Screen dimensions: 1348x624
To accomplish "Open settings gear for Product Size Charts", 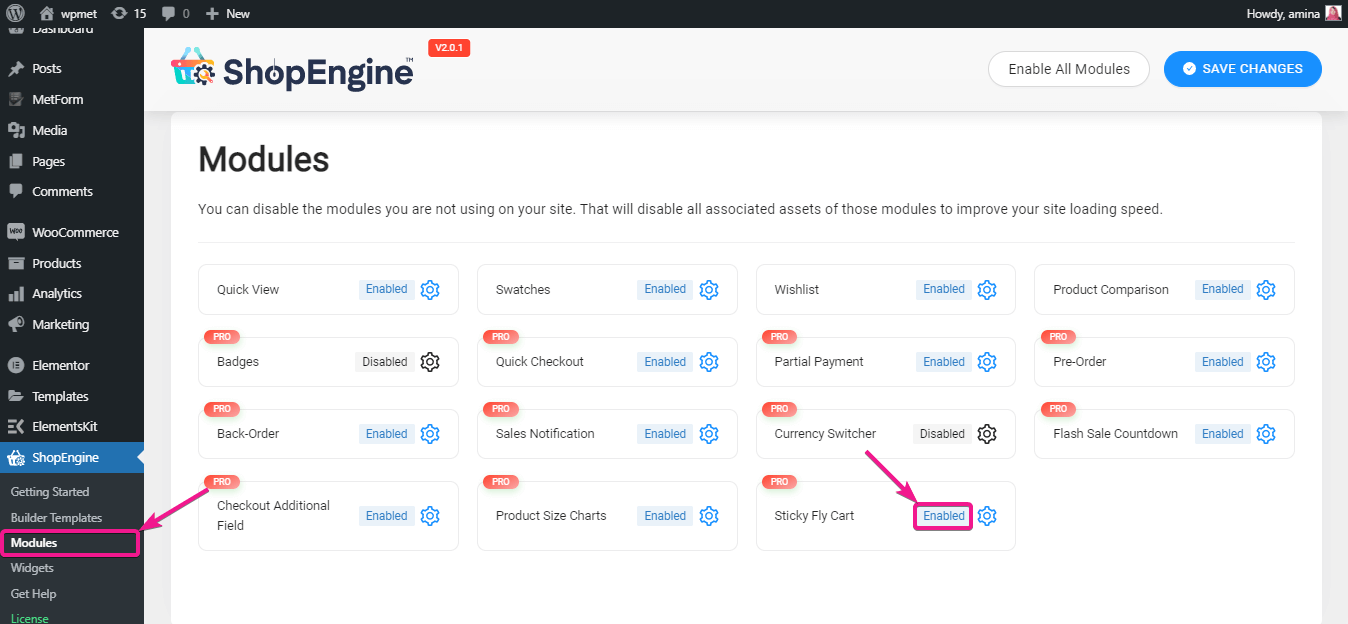I will pyautogui.click(x=709, y=516).
